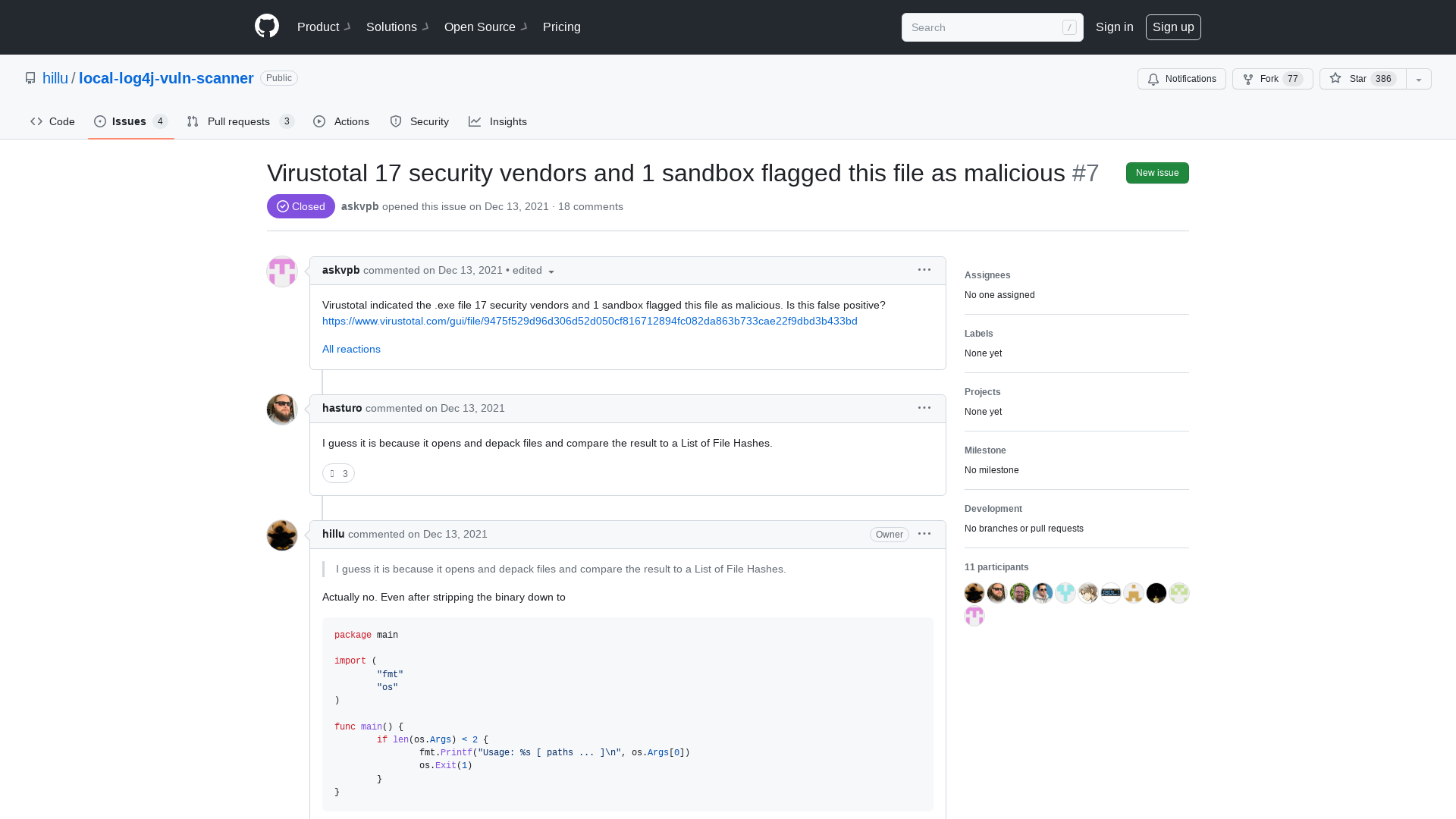1456x819 pixels.
Task: Click seventh participant avatar in sidebar
Action: (x=1111, y=593)
